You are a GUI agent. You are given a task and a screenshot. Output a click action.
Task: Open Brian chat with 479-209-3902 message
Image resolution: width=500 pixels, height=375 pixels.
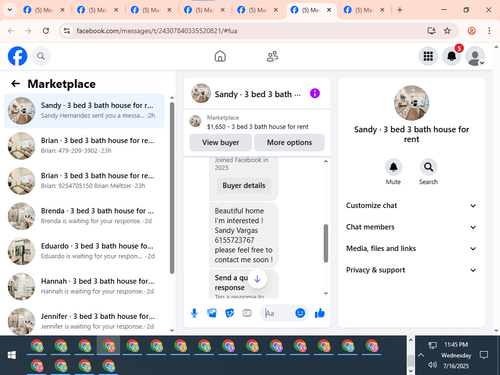coord(84,146)
